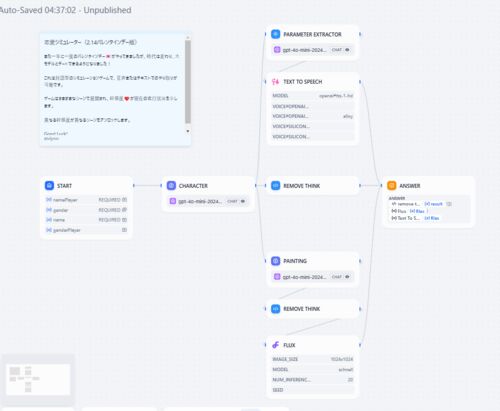500x411 pixels.
Task: Click the upper Remove Think code icon
Action: [x=276, y=186]
